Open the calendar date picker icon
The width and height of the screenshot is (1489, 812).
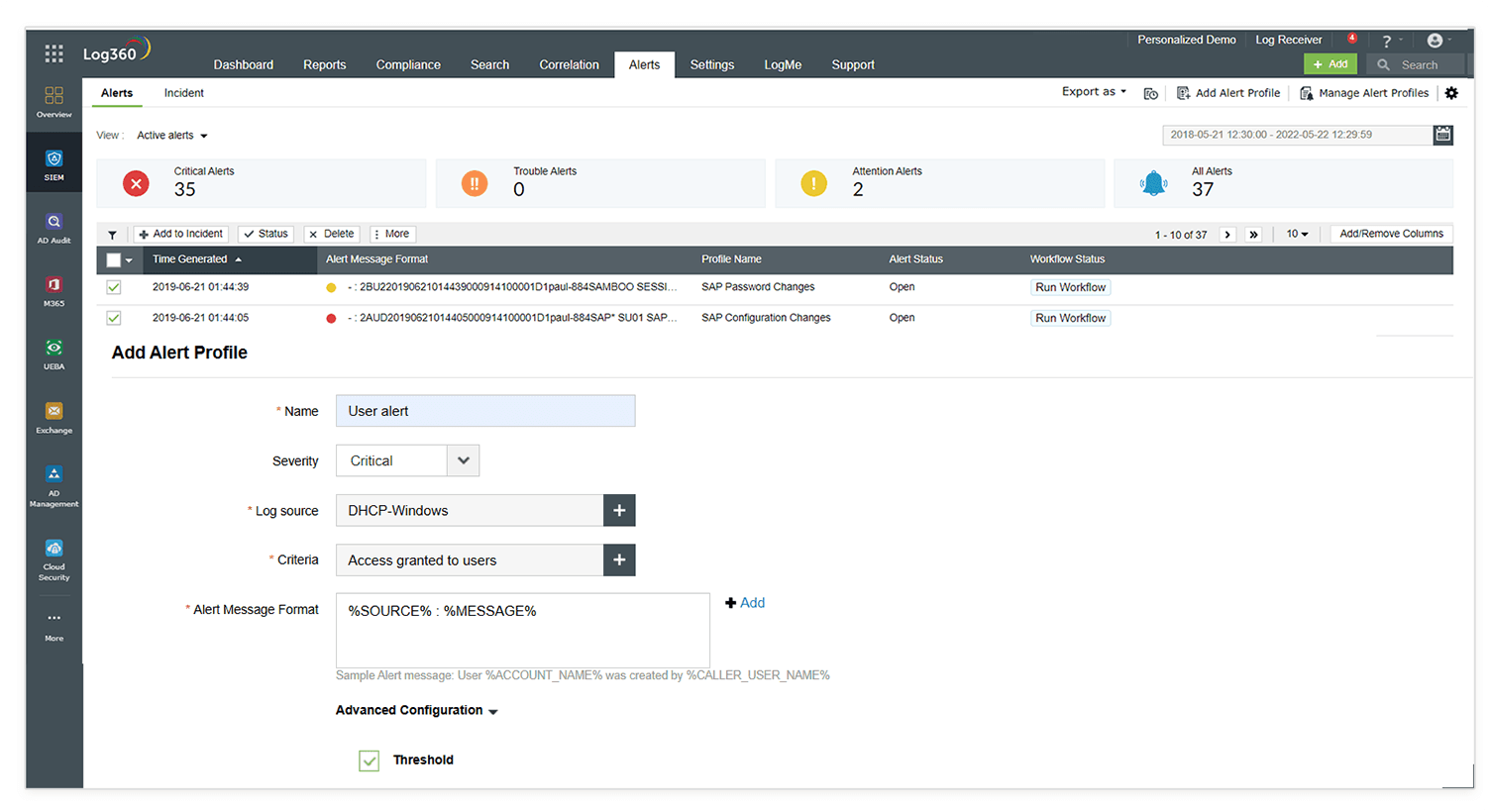tap(1443, 135)
